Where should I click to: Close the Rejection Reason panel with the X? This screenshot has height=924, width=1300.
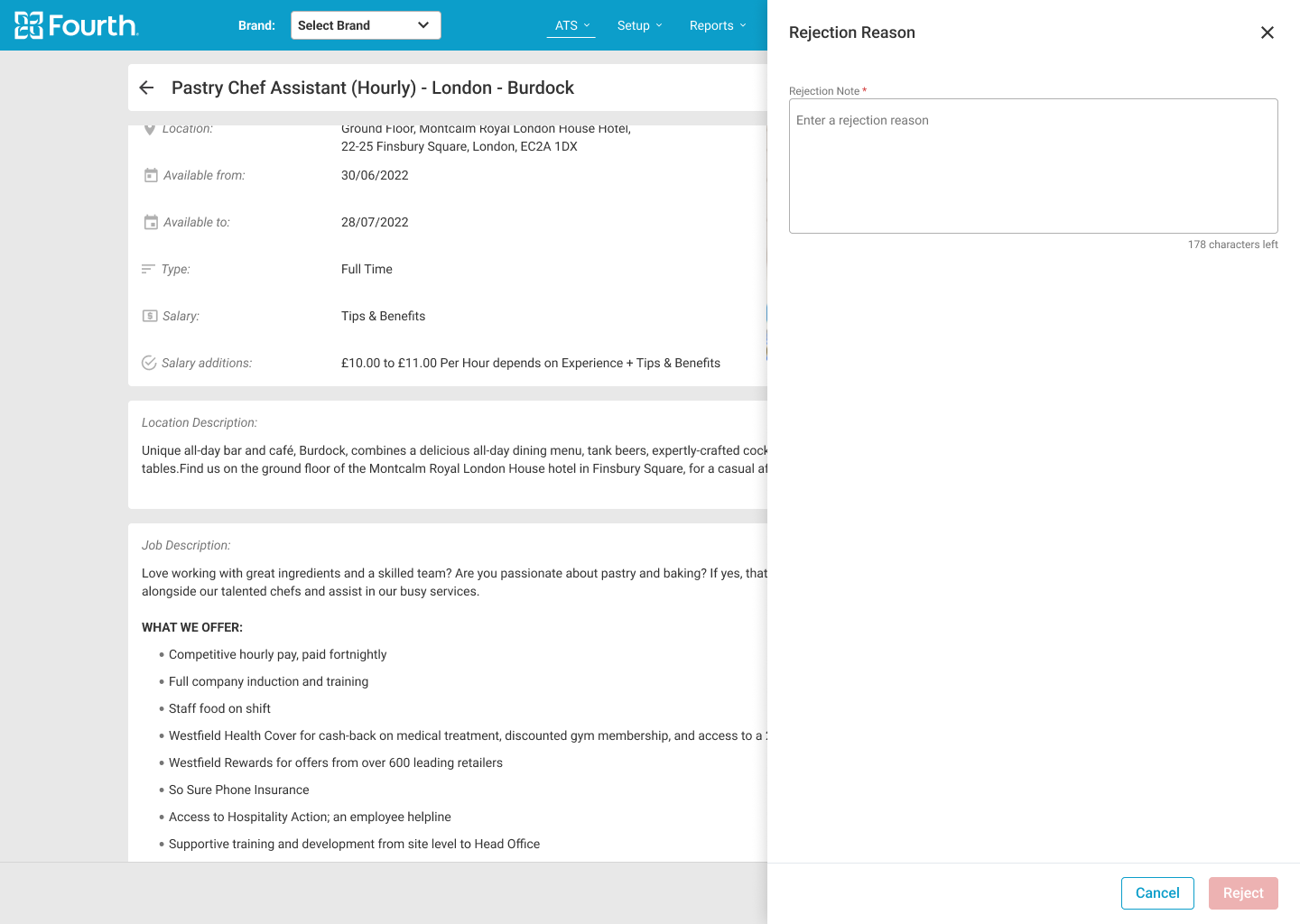(1267, 32)
